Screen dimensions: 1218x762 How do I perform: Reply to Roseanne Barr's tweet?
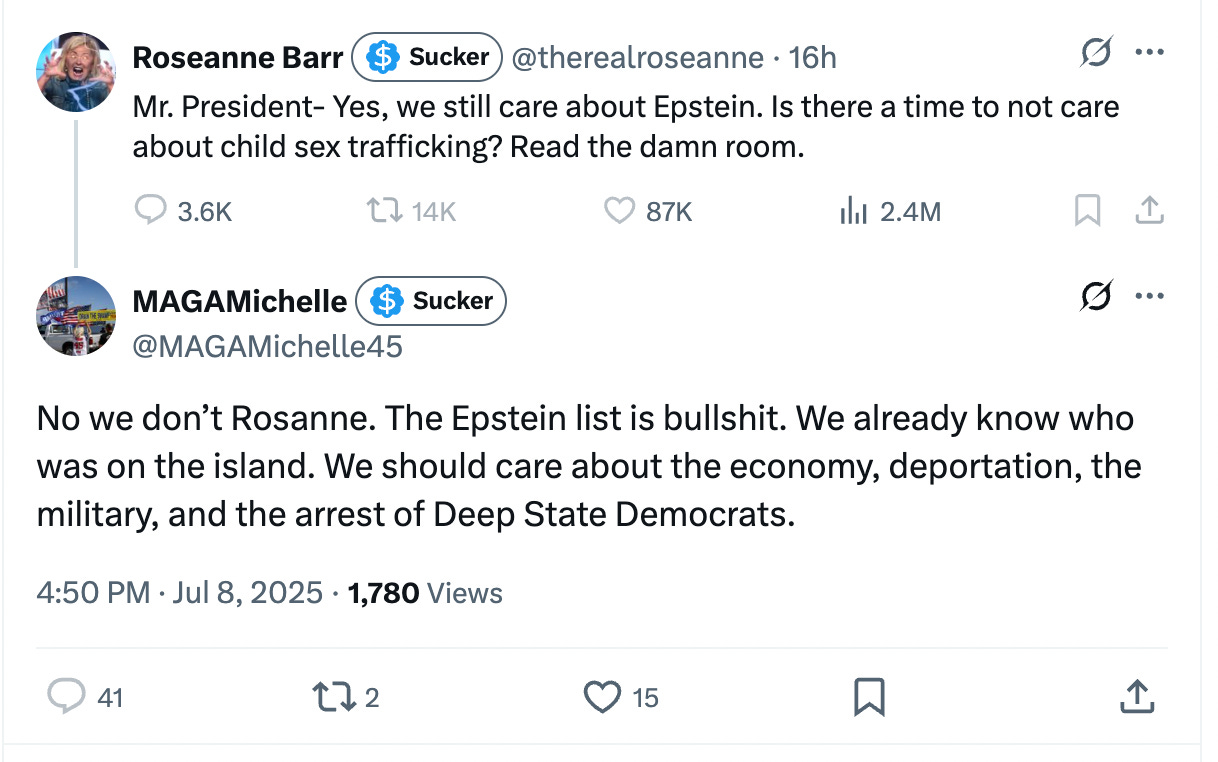pyautogui.click(x=152, y=211)
